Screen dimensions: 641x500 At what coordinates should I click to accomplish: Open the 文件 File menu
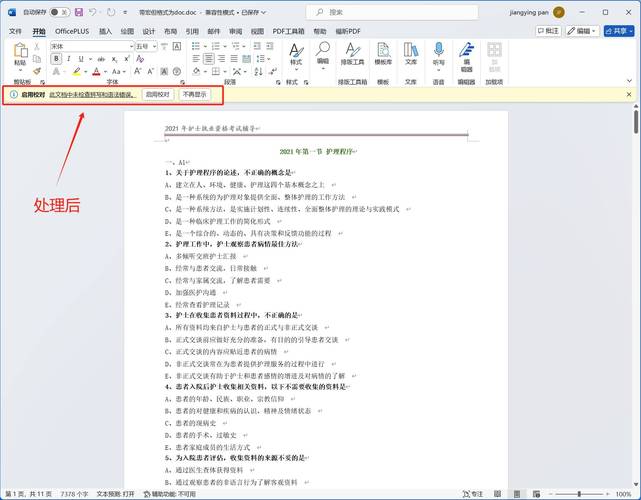click(15, 31)
